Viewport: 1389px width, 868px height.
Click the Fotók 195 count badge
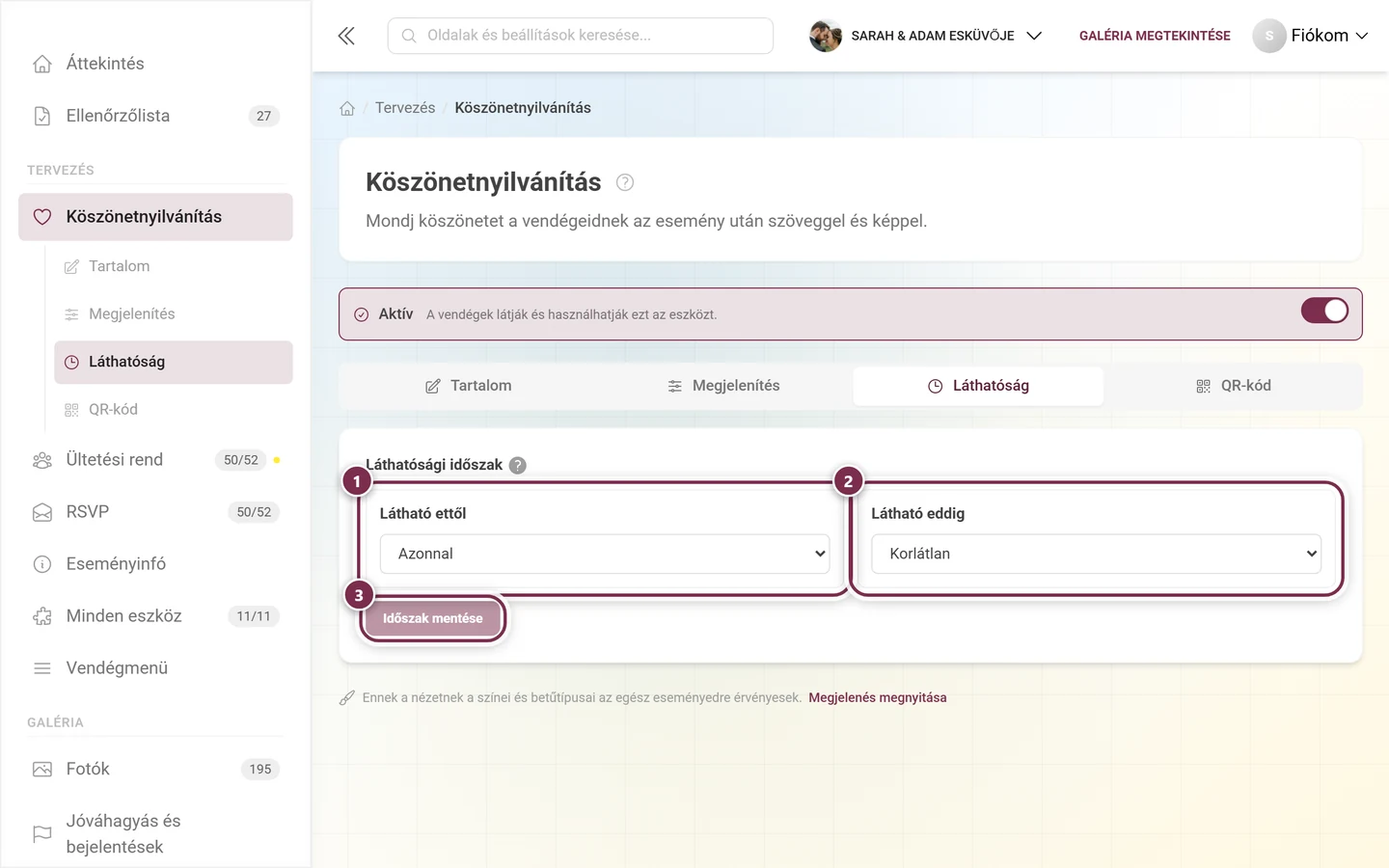tap(260, 769)
